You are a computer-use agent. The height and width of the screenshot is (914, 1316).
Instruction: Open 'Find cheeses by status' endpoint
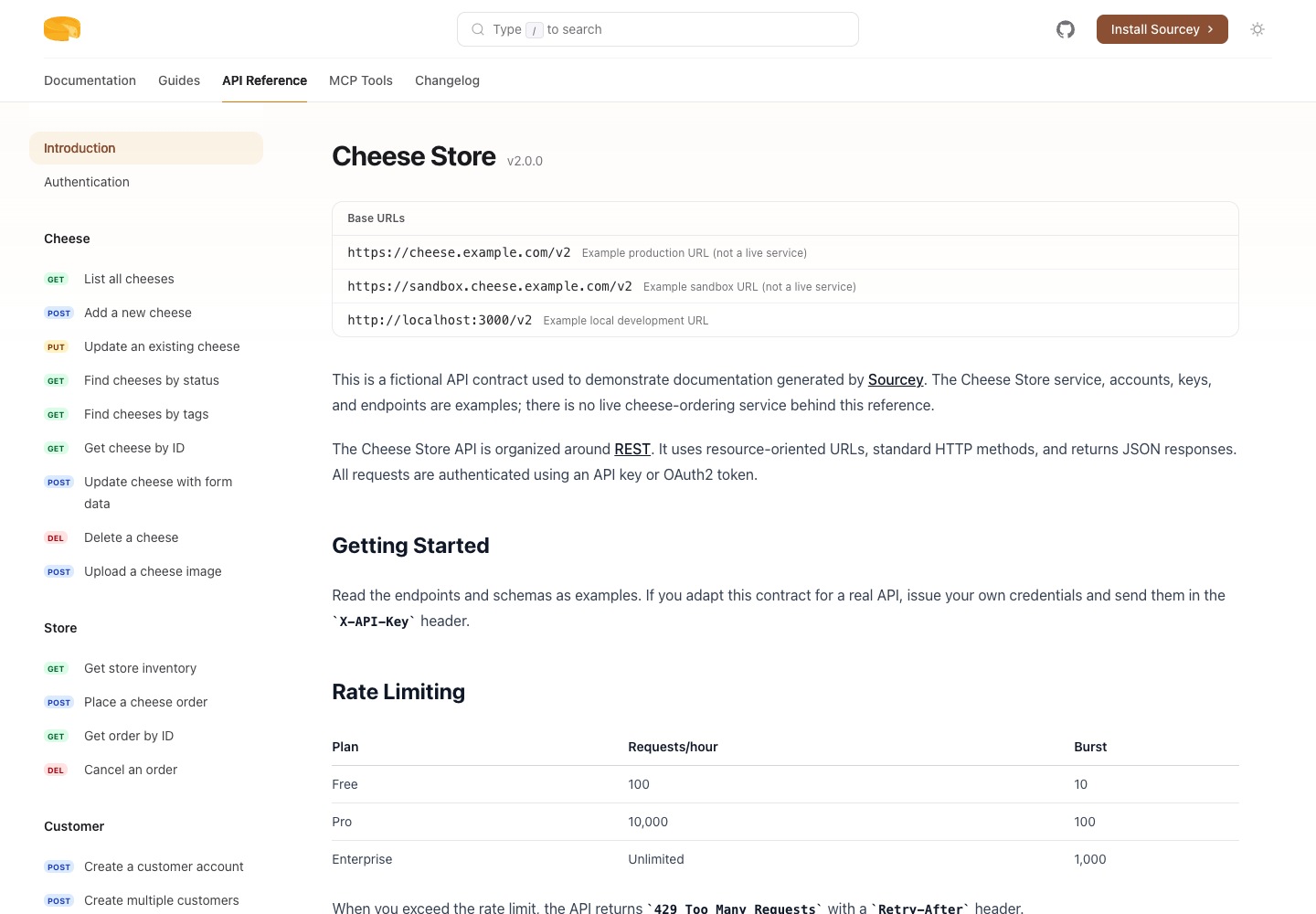146,380
